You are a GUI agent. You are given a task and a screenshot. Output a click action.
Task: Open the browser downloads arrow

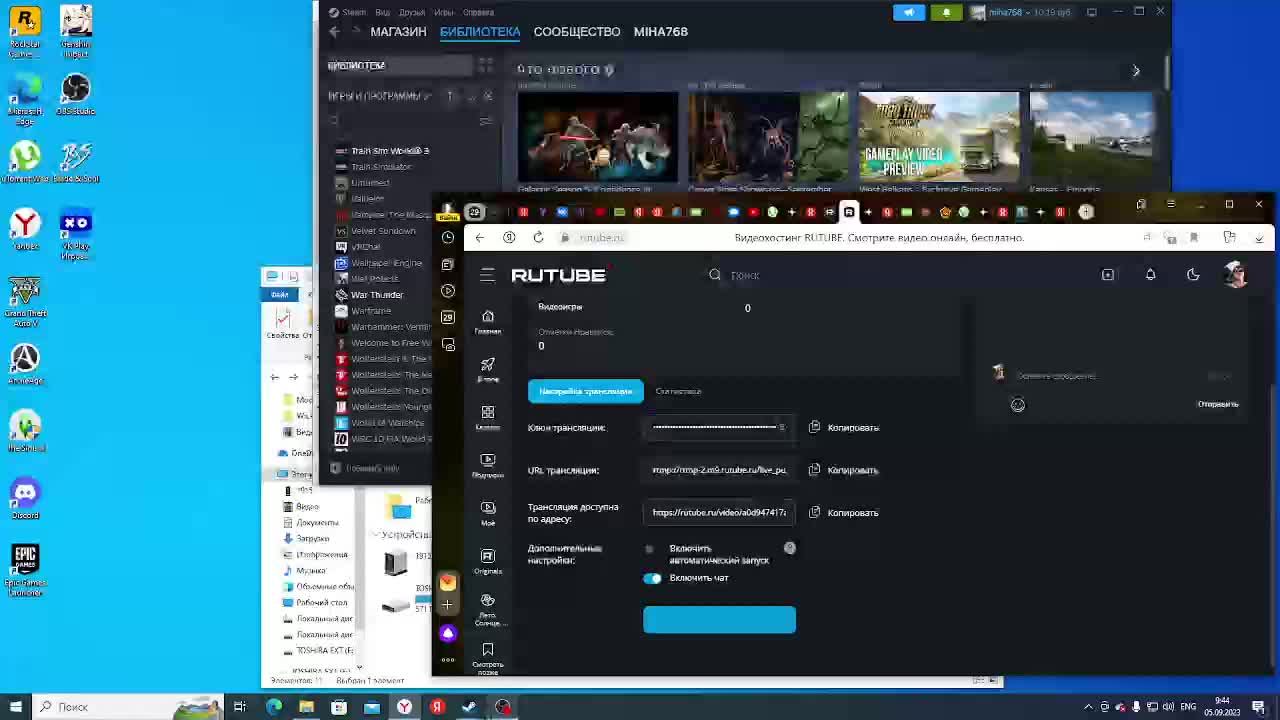(1259, 237)
